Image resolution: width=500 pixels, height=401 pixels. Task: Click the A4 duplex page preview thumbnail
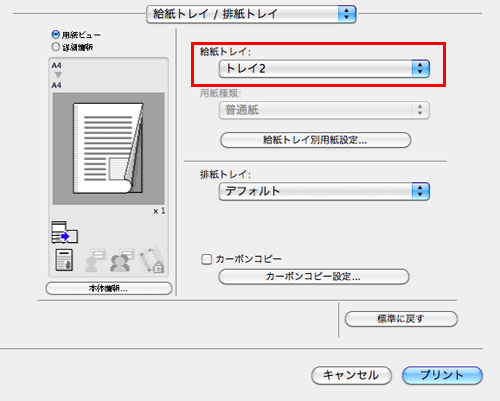108,148
